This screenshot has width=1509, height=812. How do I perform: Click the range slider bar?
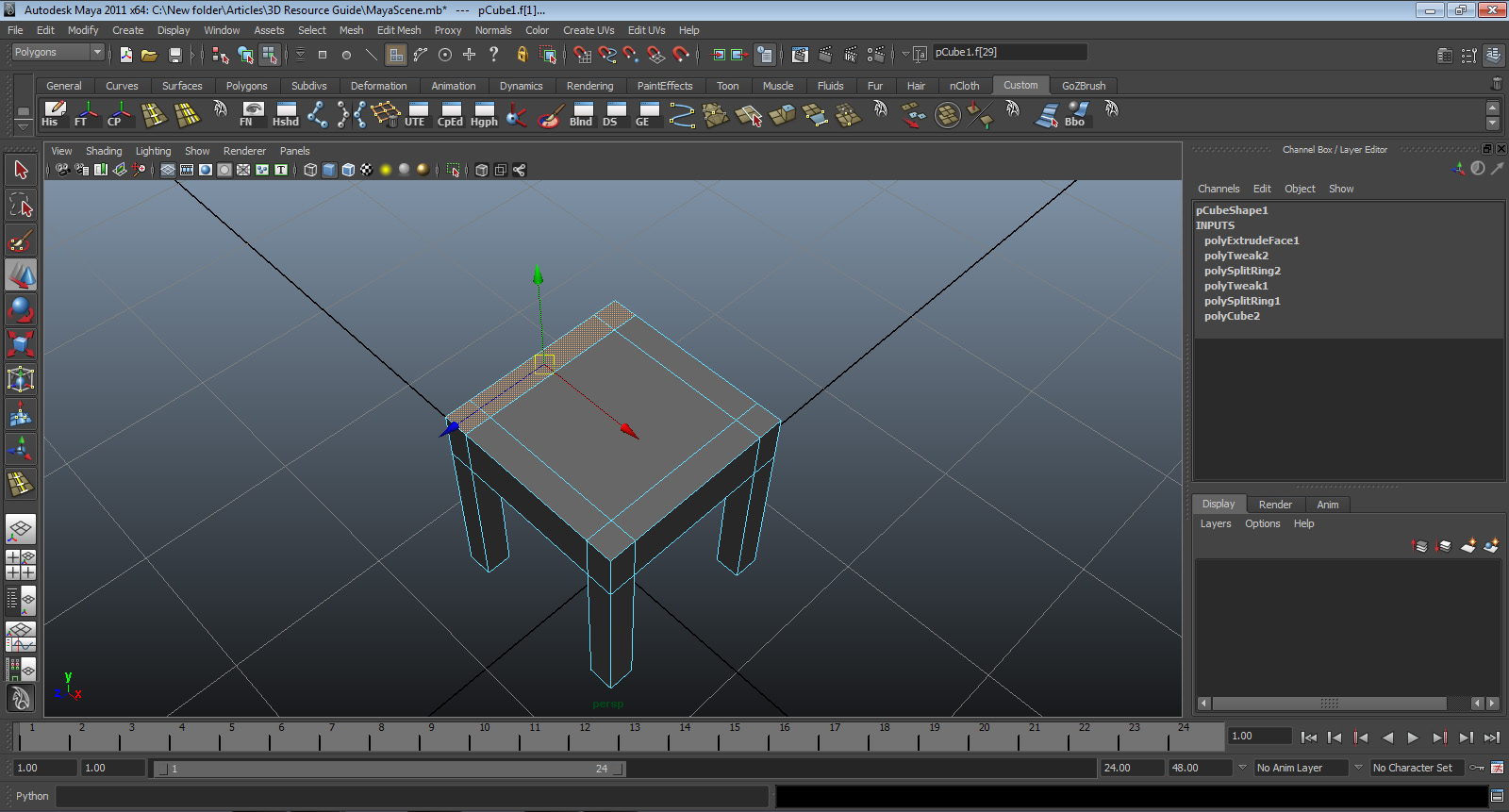pyautogui.click(x=389, y=769)
